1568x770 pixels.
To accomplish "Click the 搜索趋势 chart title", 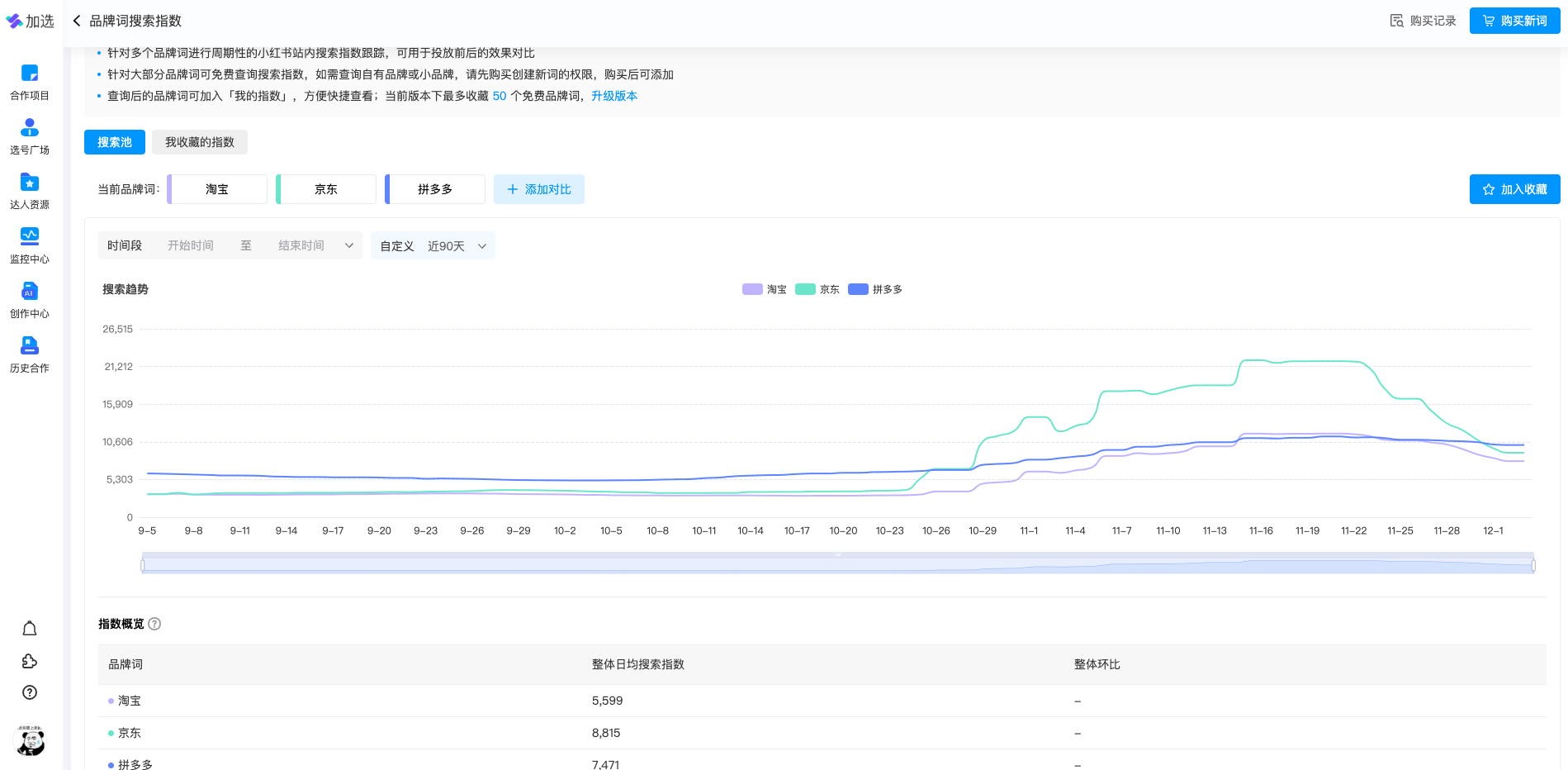I will pyautogui.click(x=126, y=289).
